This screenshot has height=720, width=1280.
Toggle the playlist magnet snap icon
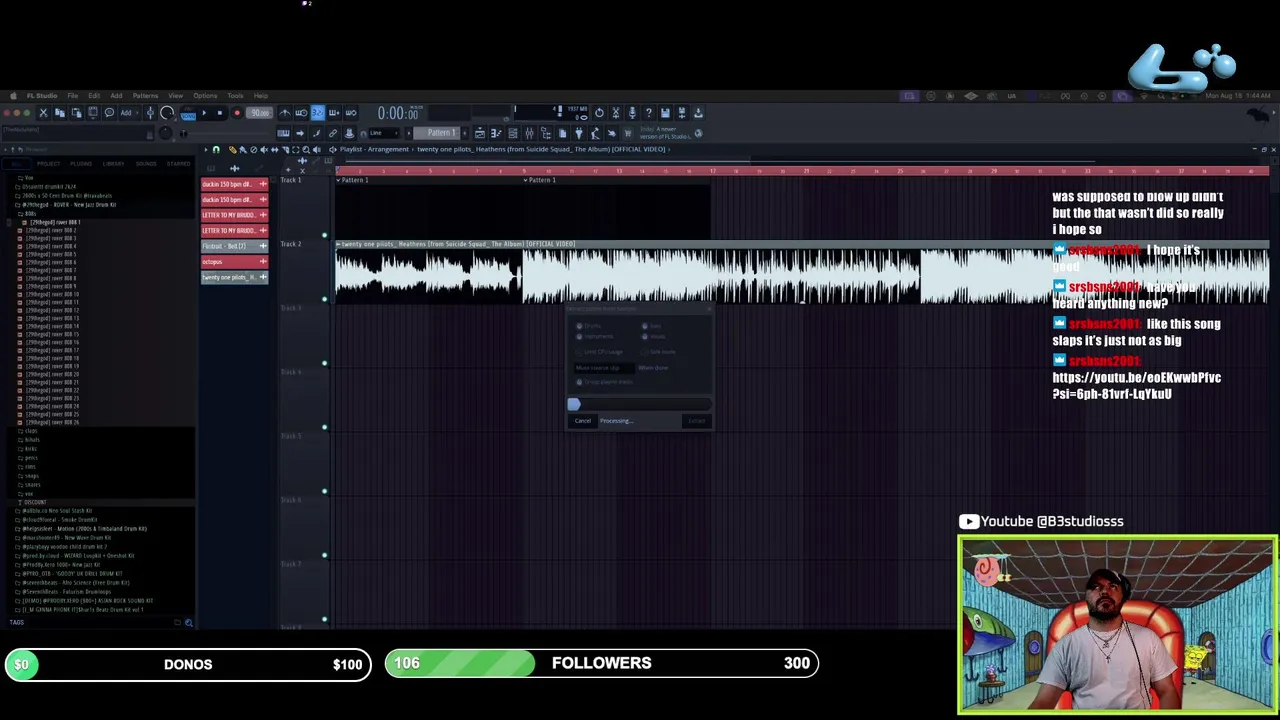pyautogui.click(x=215, y=149)
